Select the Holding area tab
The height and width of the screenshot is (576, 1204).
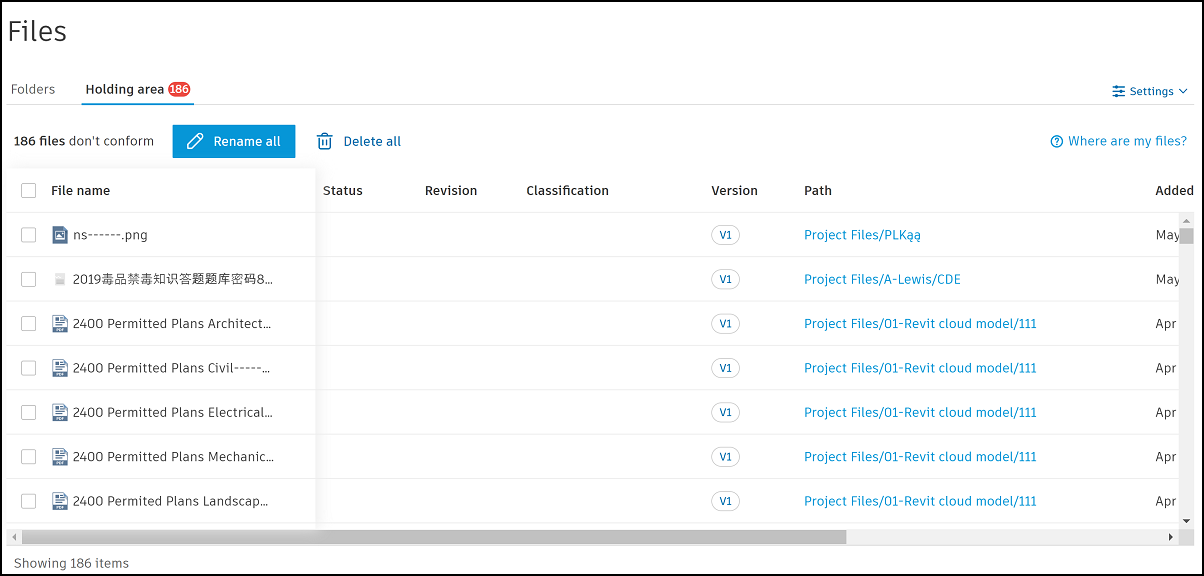[x=125, y=89]
